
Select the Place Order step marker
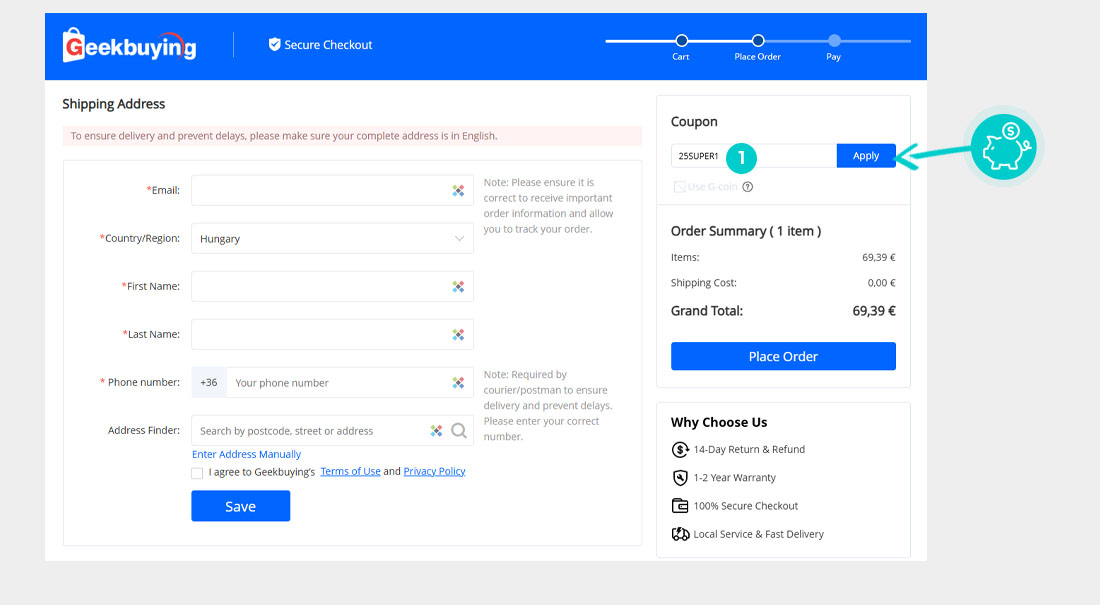(758, 41)
